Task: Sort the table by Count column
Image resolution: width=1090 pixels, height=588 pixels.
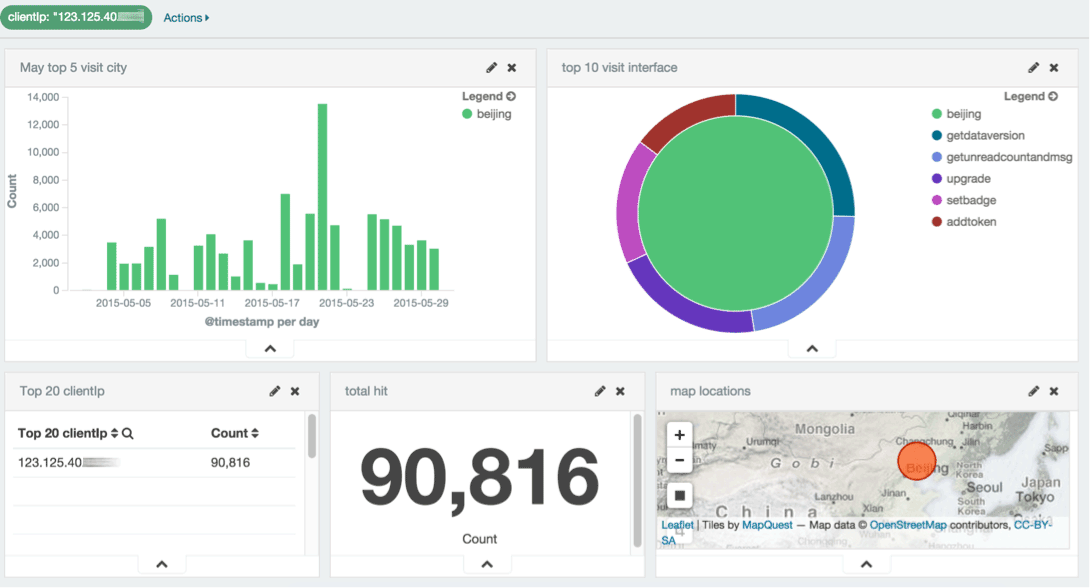Action: click(x=234, y=433)
